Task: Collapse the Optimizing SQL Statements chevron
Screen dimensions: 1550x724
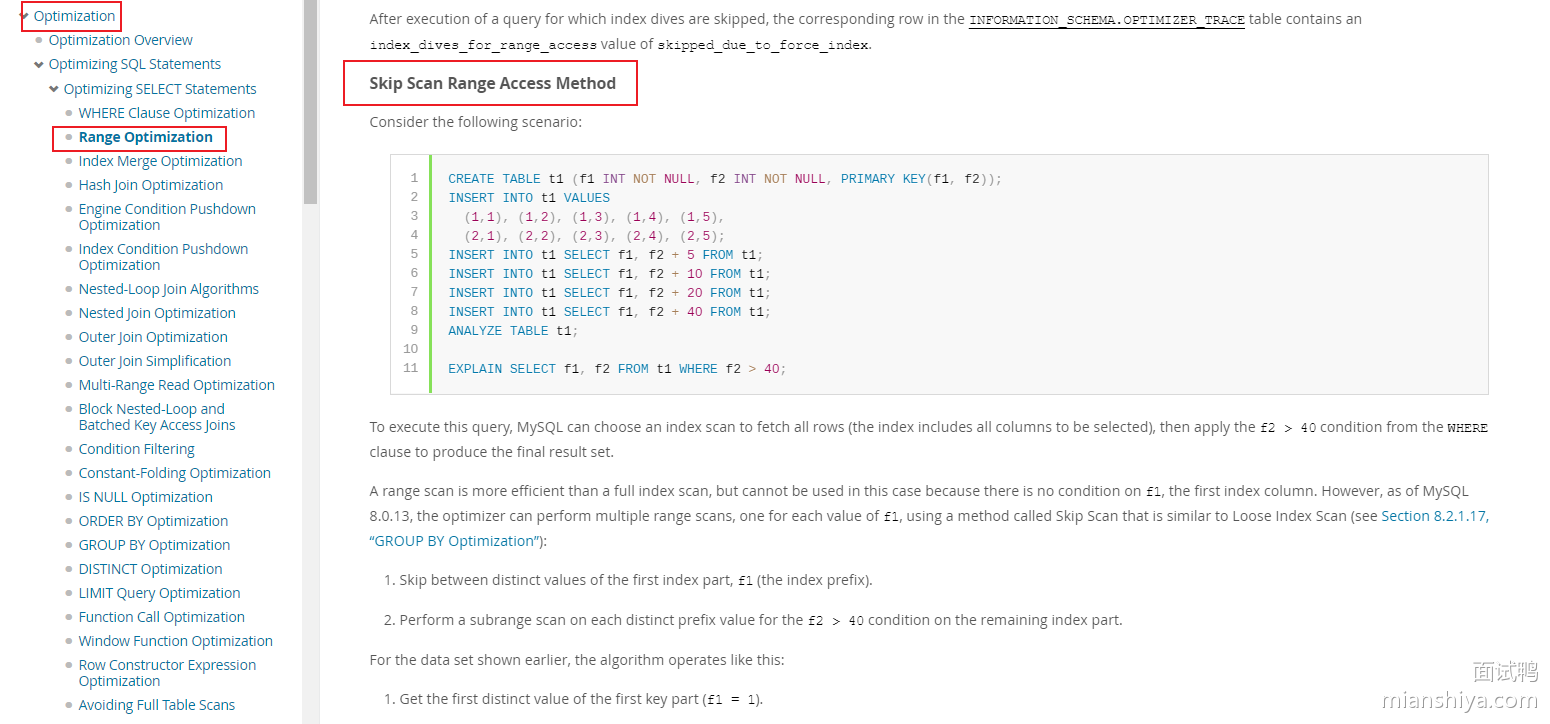Action: pos(39,64)
